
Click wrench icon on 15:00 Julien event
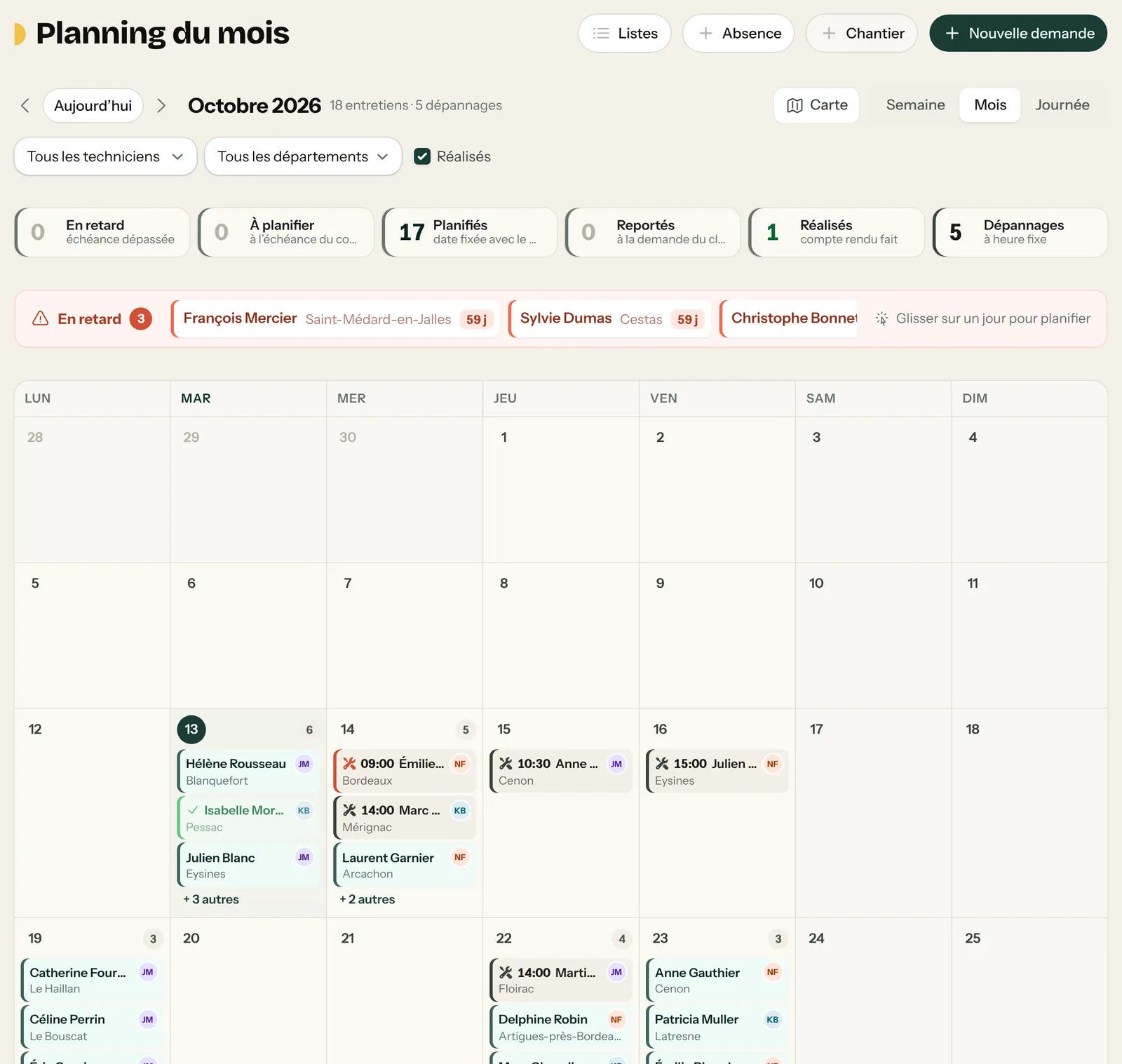point(662,764)
